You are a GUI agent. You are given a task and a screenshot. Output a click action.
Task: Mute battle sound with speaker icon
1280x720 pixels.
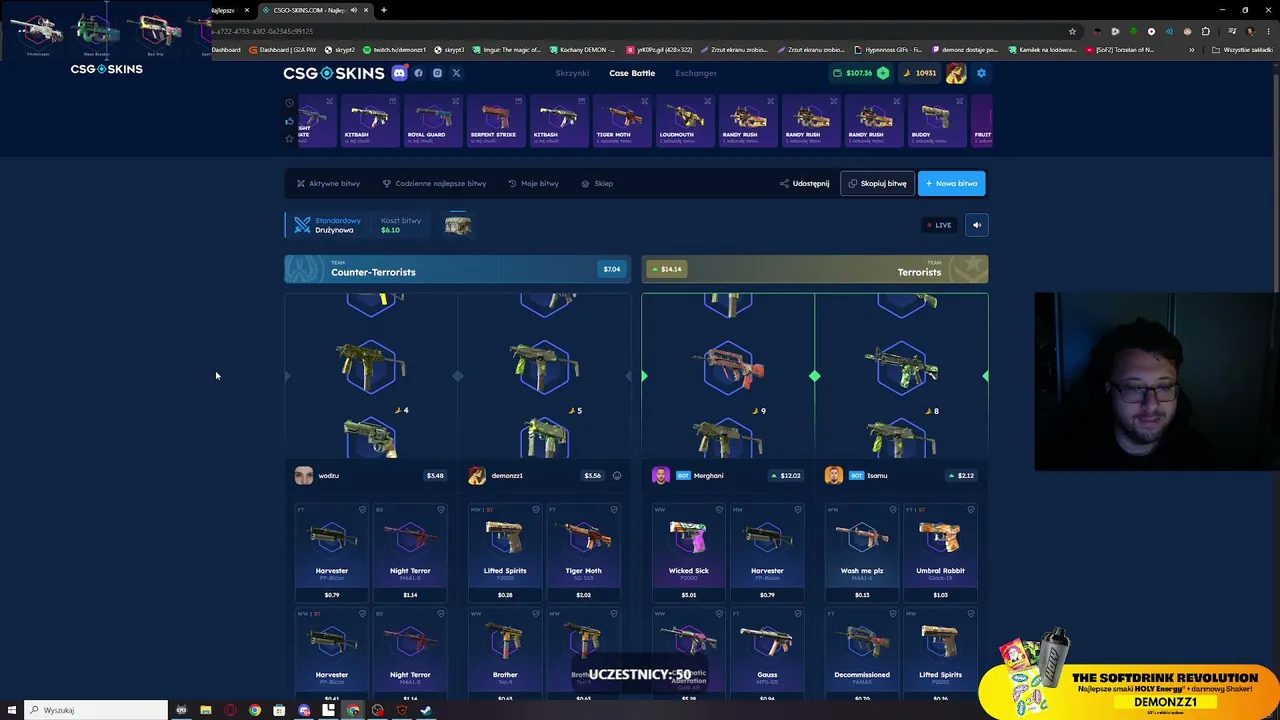977,225
